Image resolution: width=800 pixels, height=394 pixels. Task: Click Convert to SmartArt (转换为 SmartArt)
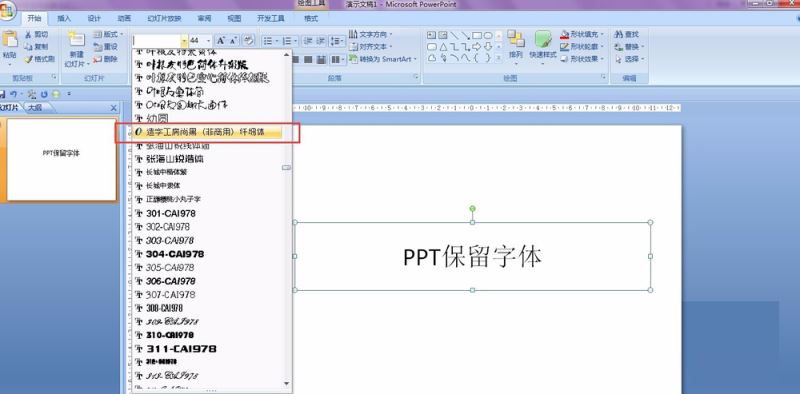[x=383, y=59]
